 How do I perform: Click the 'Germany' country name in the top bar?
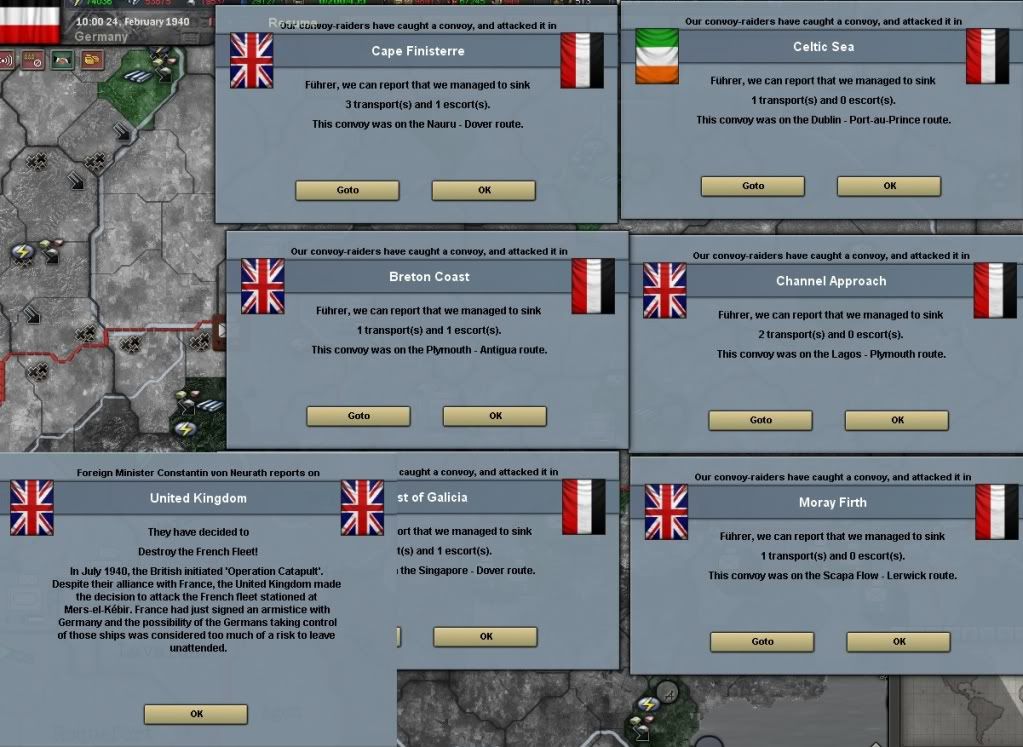pyautogui.click(x=101, y=37)
